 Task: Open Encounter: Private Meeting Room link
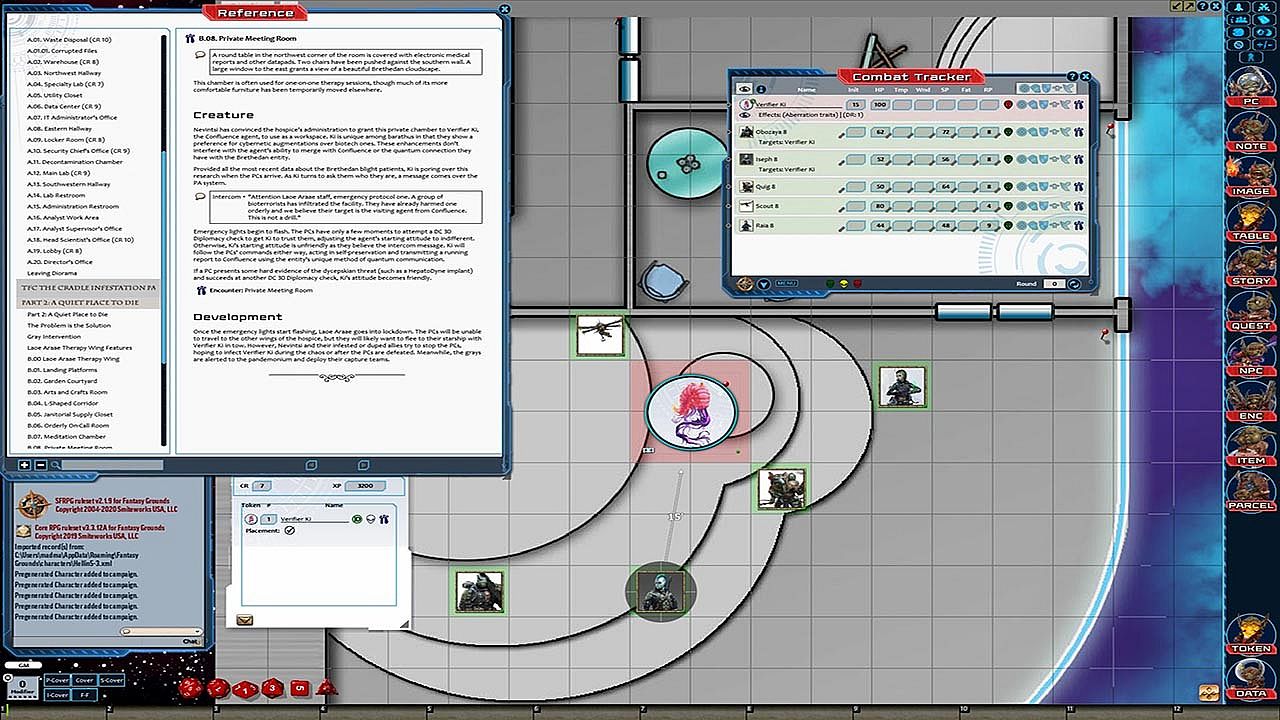[x=260, y=290]
